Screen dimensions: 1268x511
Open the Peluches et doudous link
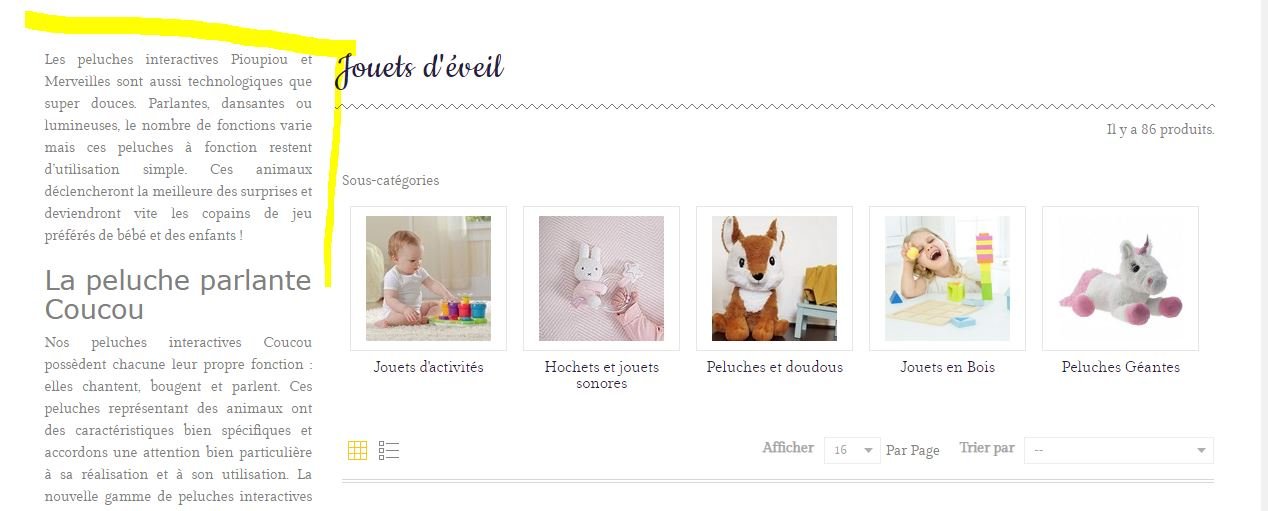click(x=774, y=367)
